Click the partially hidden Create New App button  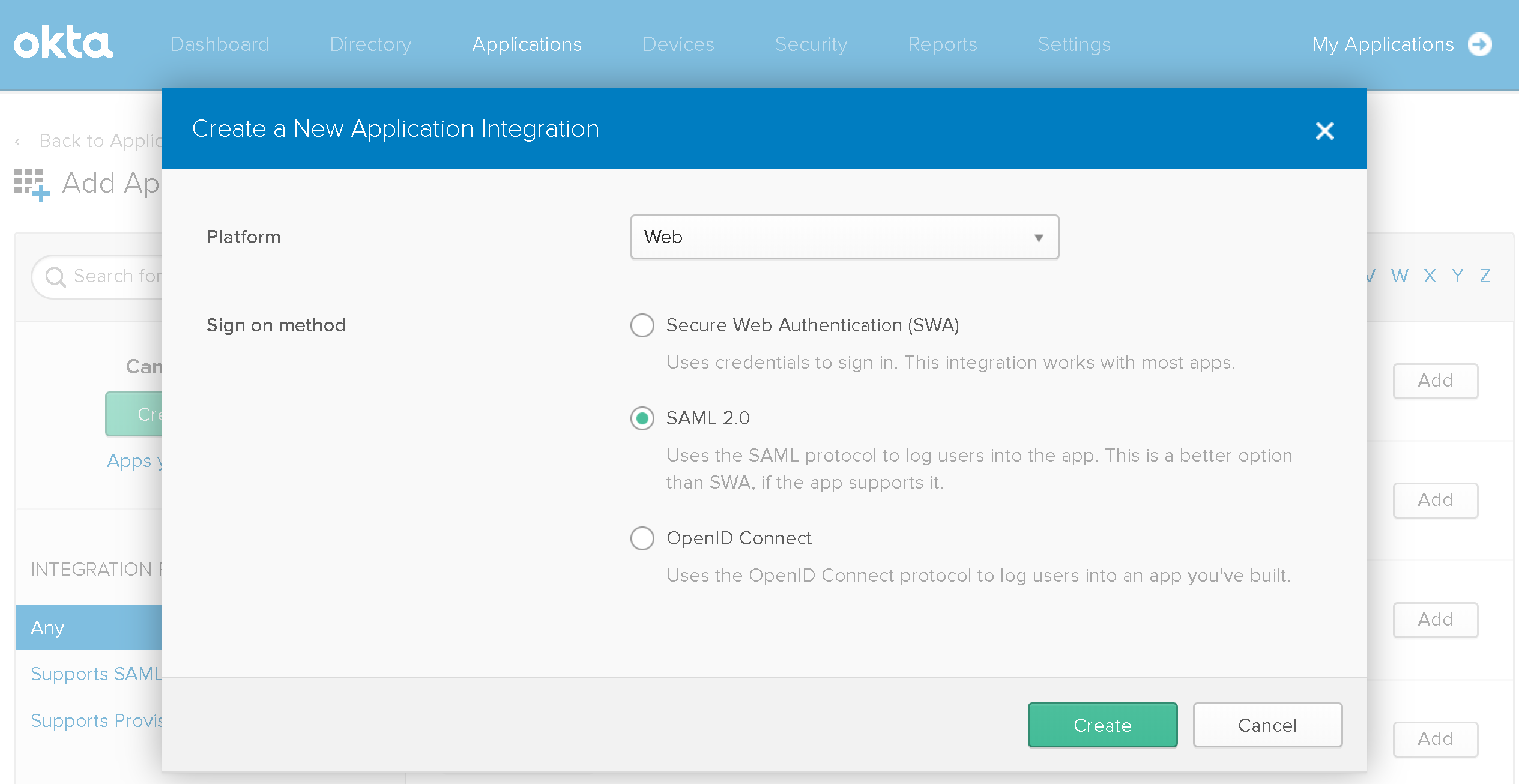pos(134,414)
